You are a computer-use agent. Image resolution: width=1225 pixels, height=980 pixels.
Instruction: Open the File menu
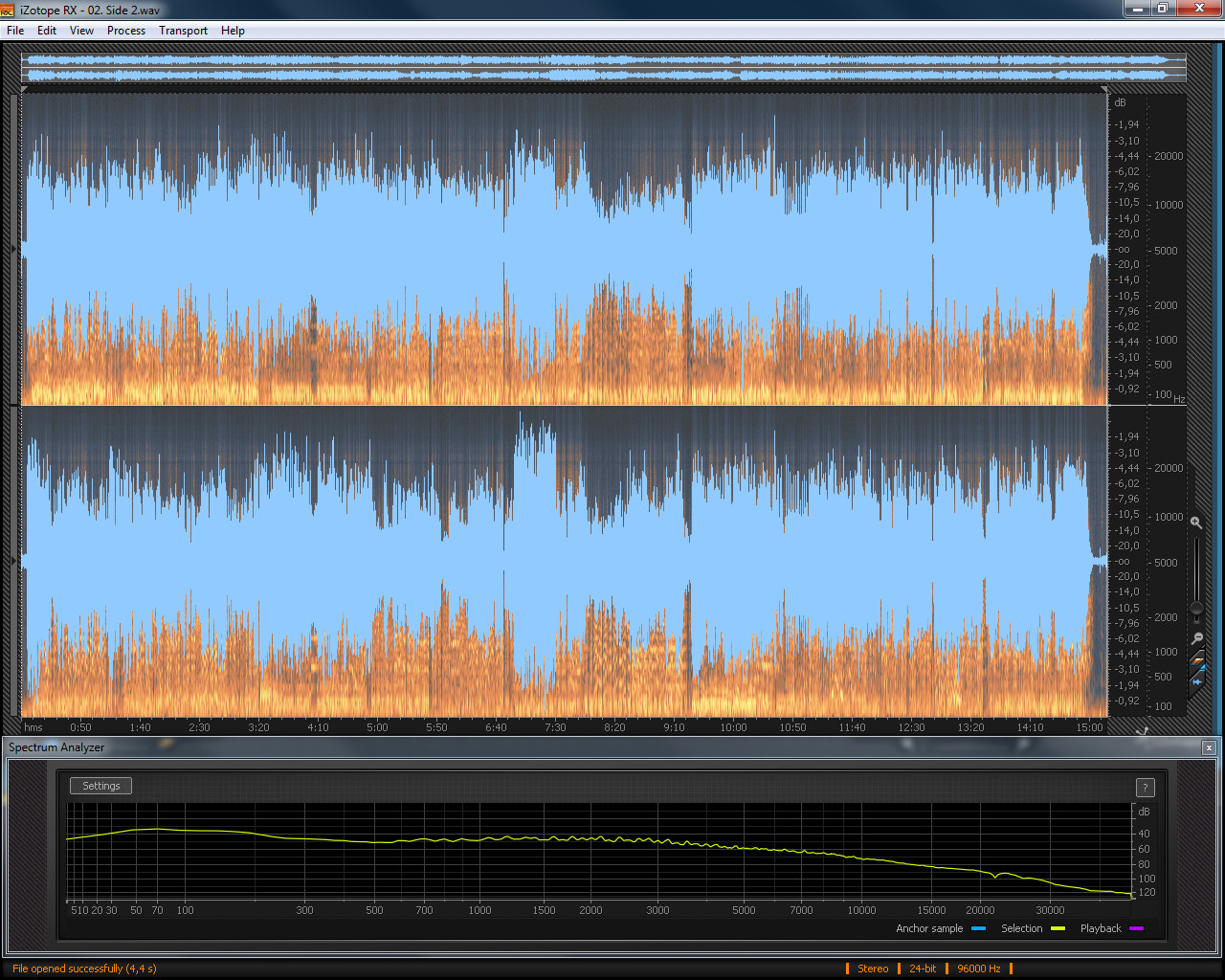click(15, 31)
